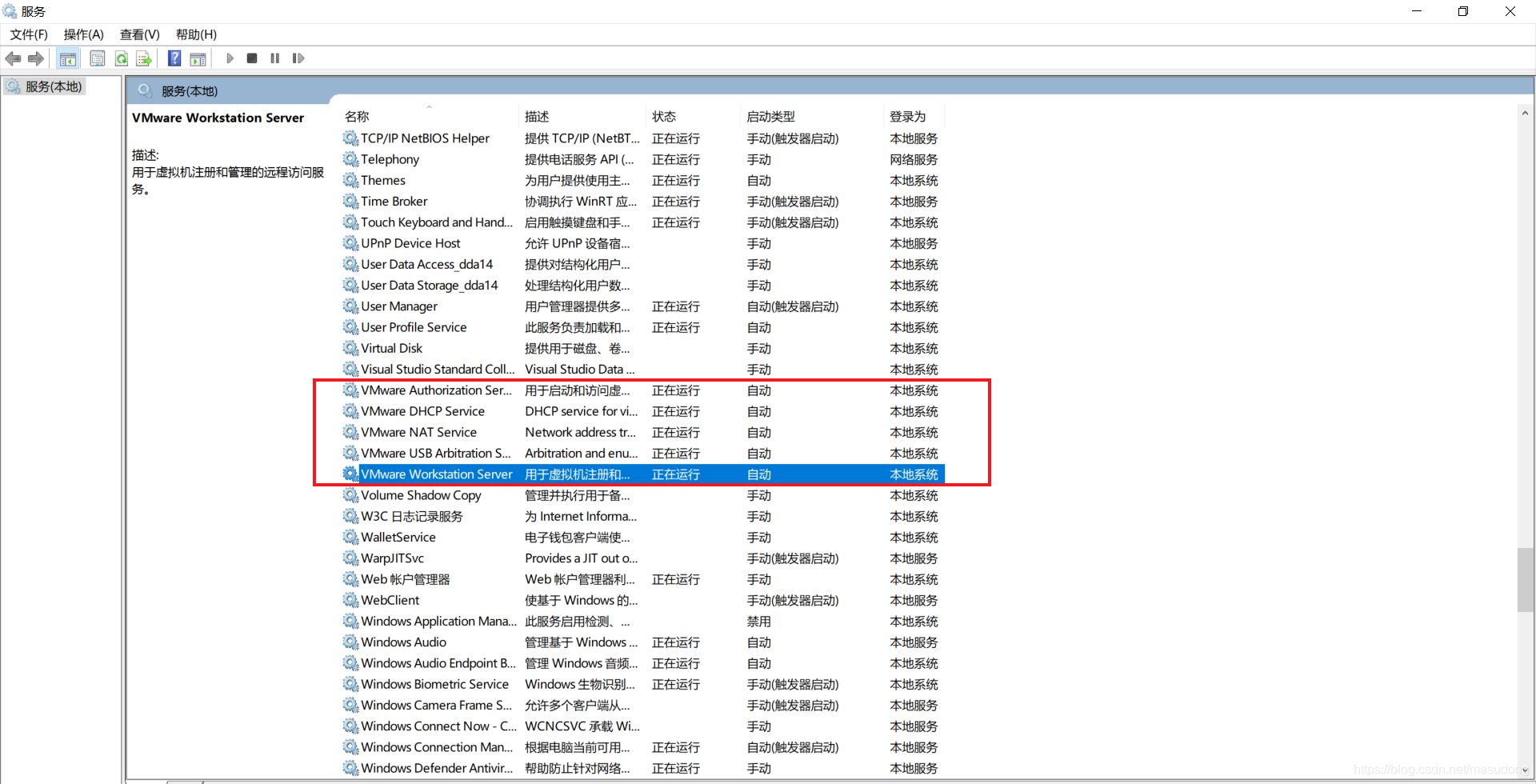Screen dimensions: 1536x784
Task: Click the gear icon beside Telephony
Action: [x=350, y=159]
